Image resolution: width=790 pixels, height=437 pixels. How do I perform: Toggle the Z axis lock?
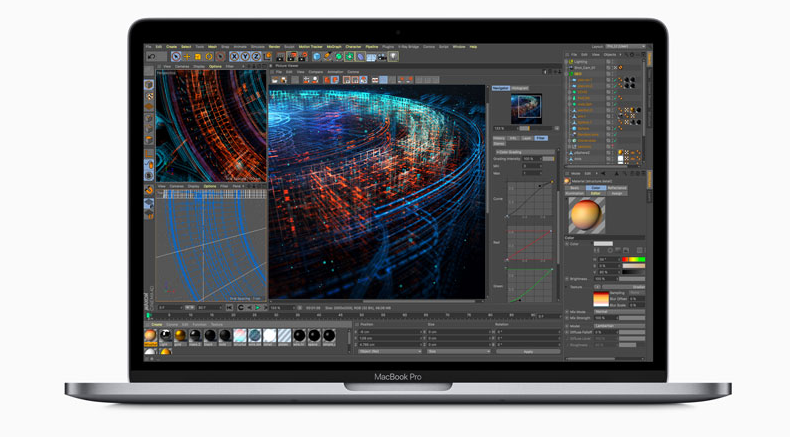(x=256, y=57)
